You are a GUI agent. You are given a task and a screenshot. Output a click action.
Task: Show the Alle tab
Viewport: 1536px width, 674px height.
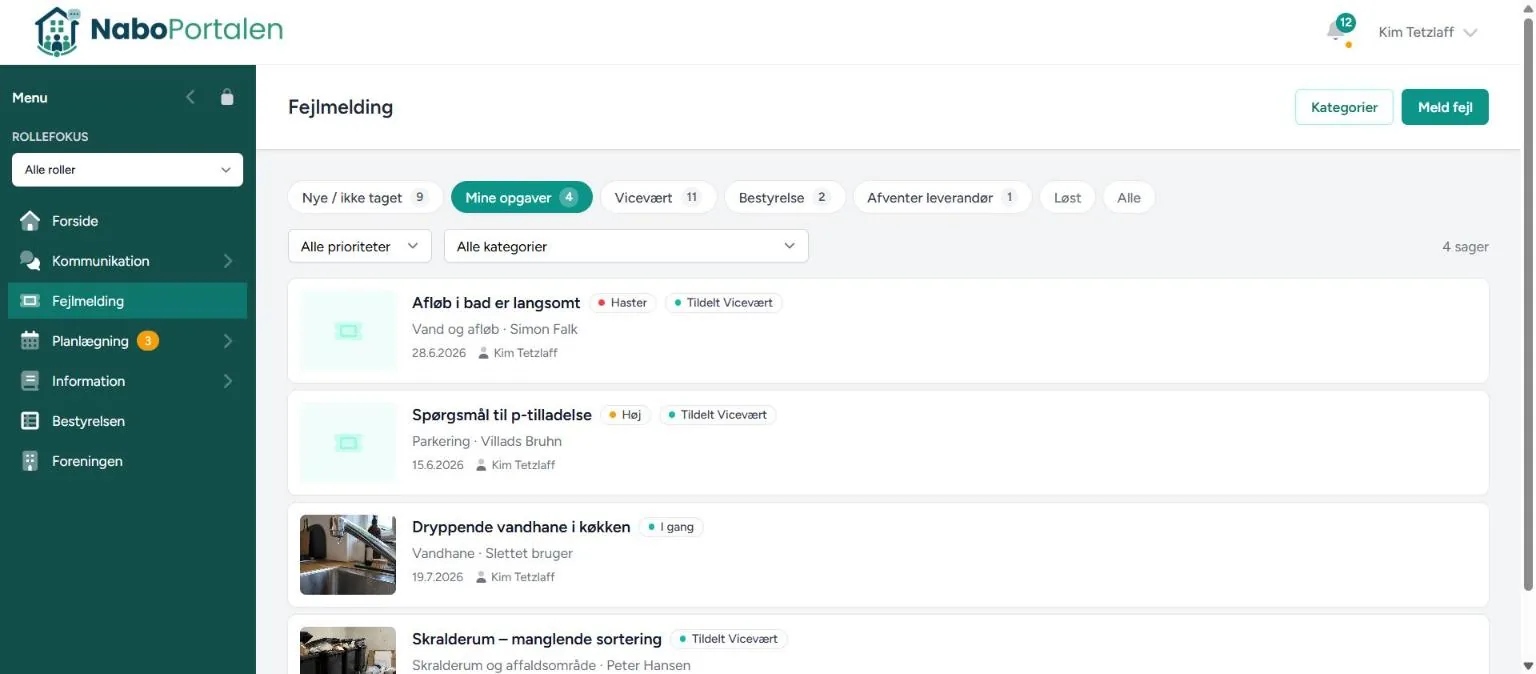click(x=1129, y=198)
